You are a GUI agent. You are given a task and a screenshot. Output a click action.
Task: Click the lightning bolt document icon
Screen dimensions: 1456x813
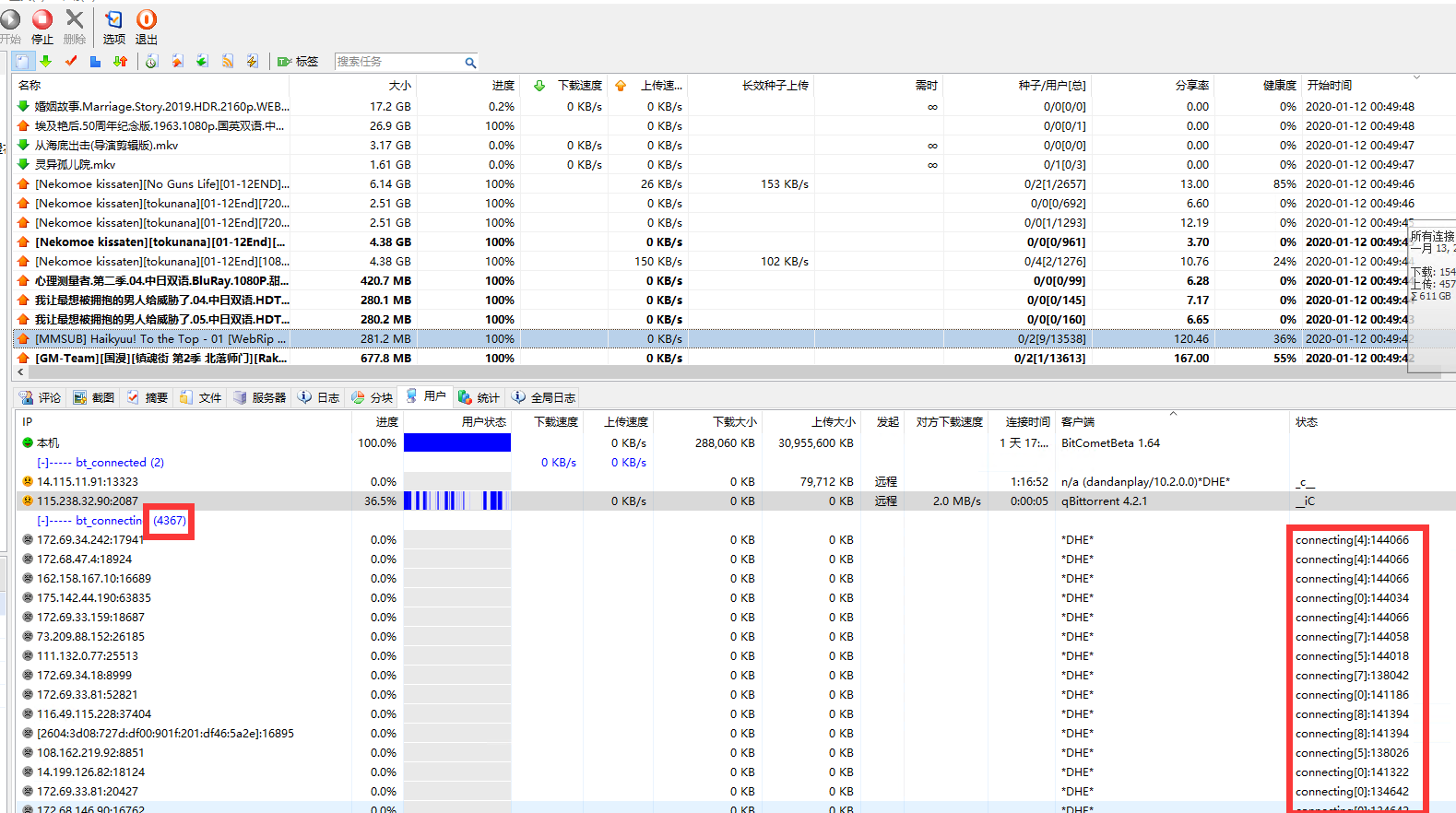[x=252, y=62]
